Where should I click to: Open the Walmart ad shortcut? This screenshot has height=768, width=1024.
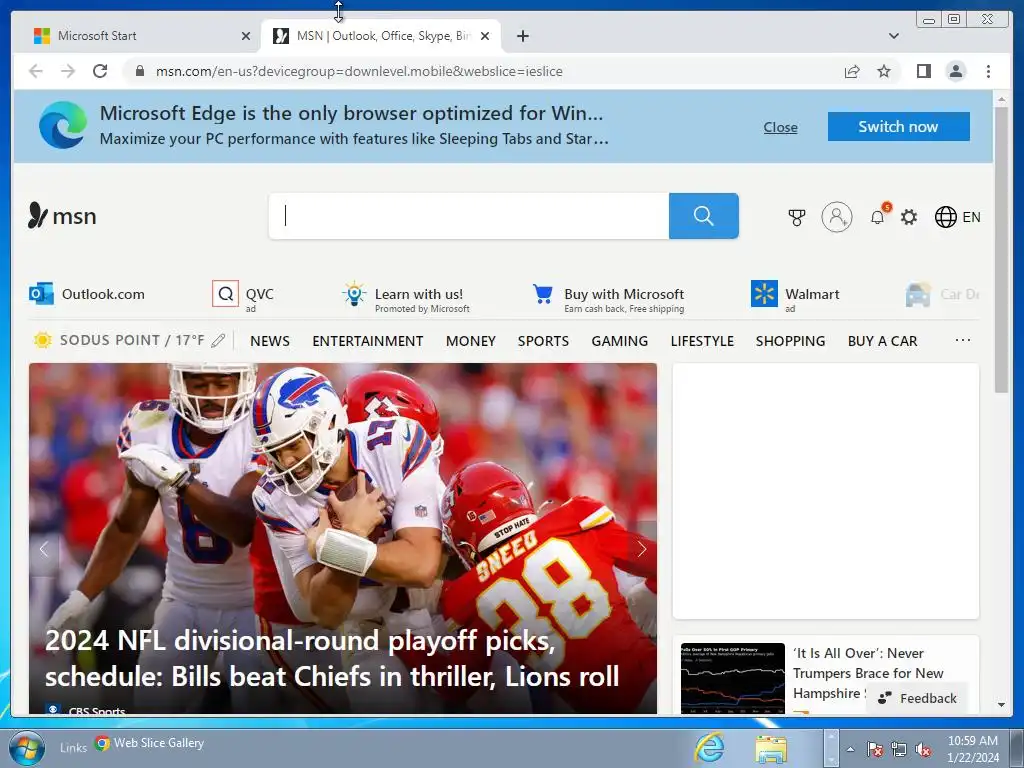795,297
